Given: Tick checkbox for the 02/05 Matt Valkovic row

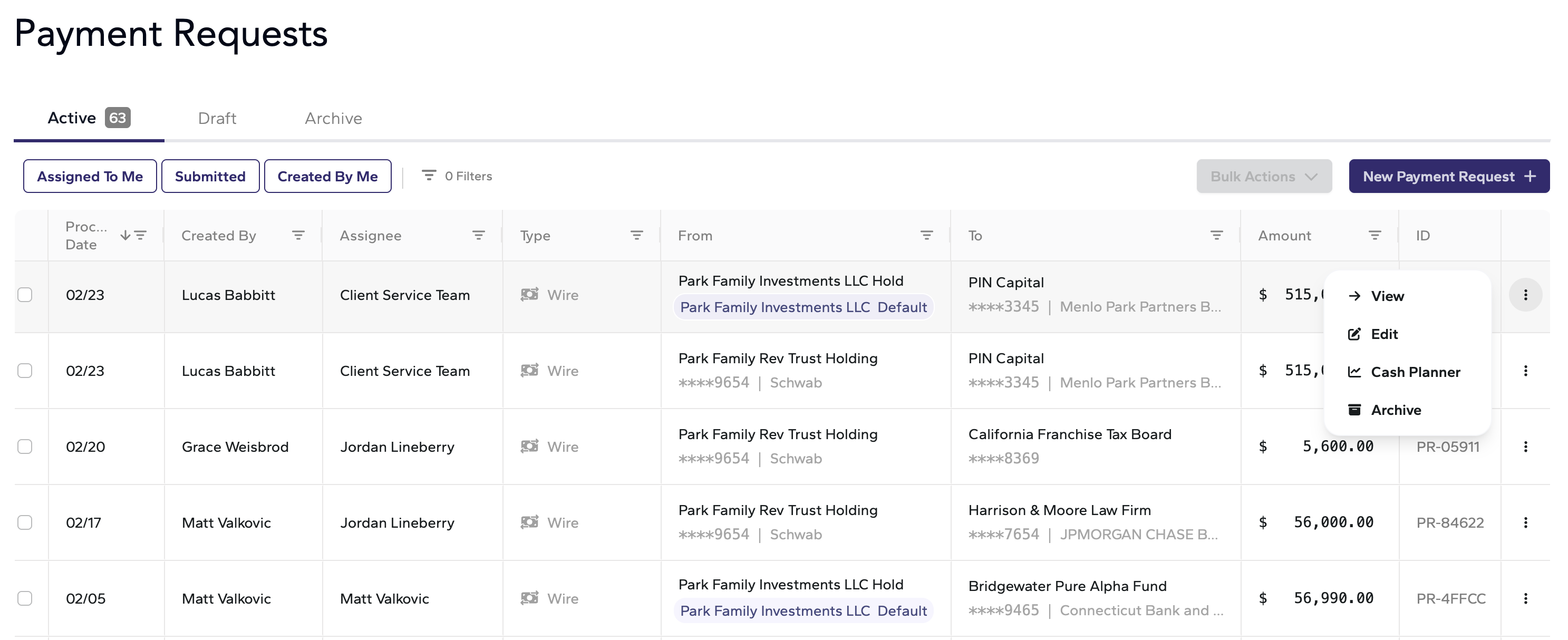Looking at the screenshot, I should (x=25, y=599).
